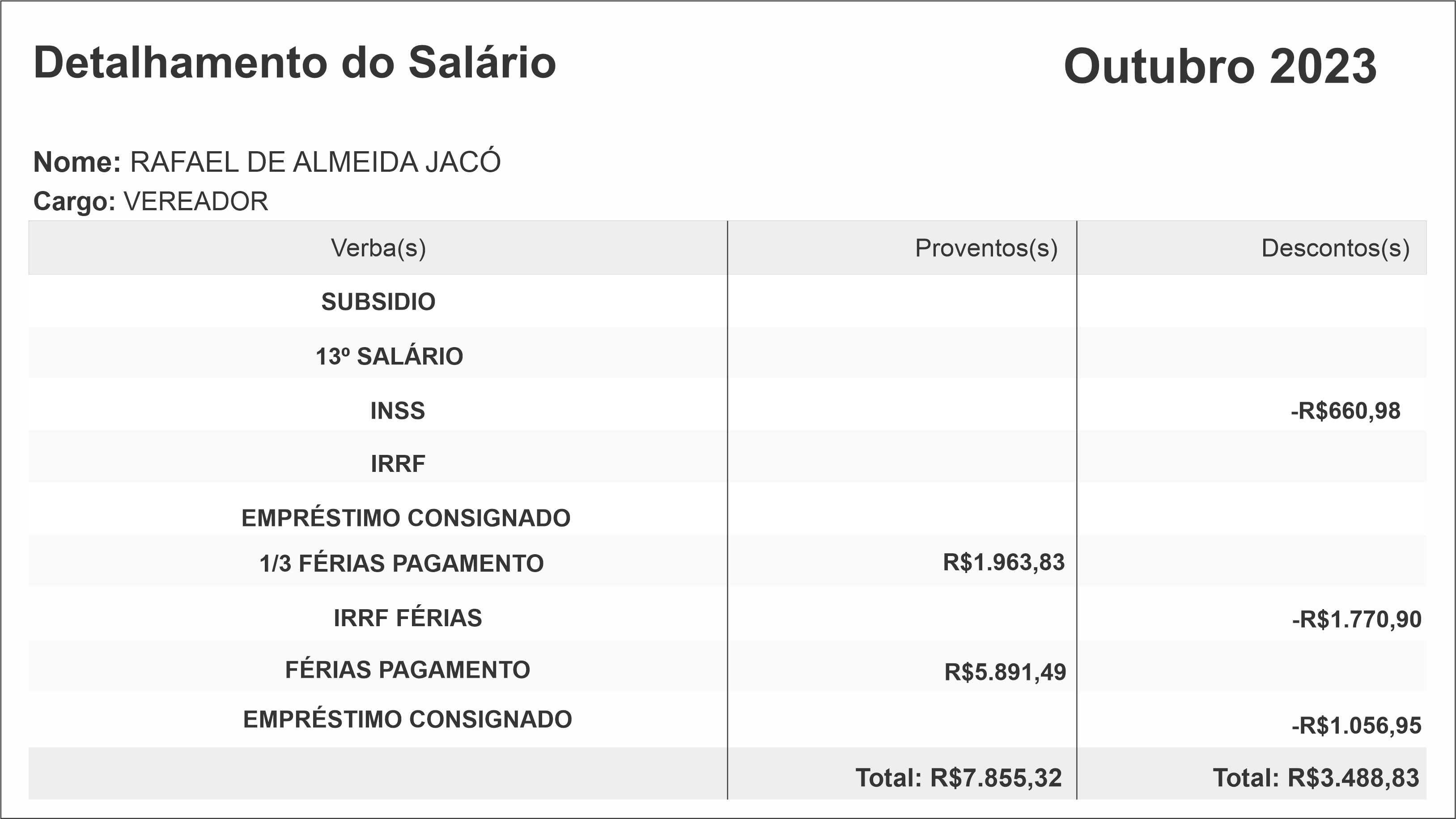Select the "Outubro 2023" period heading
The width and height of the screenshot is (1456, 819).
pos(1220,67)
